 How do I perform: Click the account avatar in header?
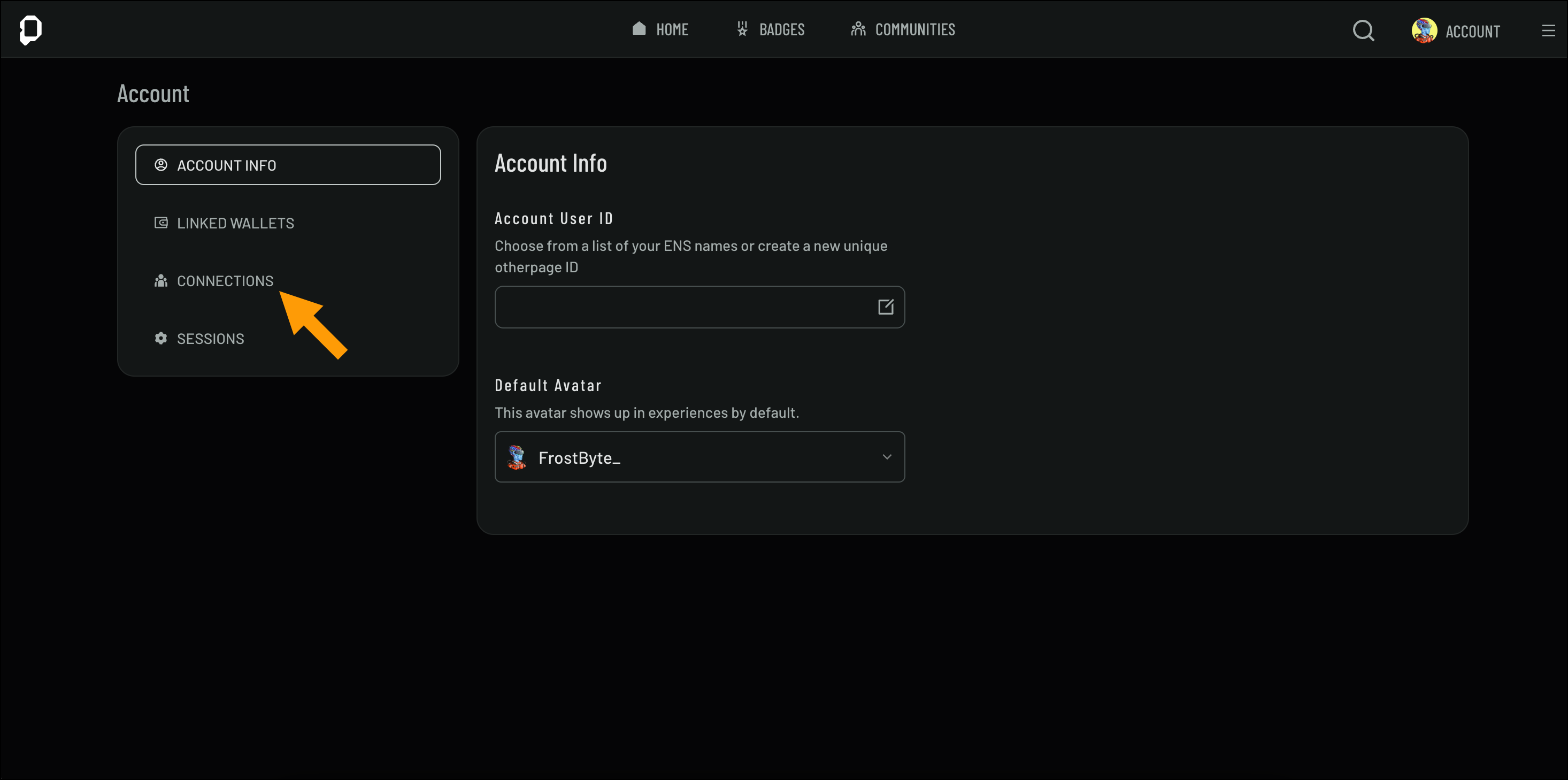coord(1424,30)
